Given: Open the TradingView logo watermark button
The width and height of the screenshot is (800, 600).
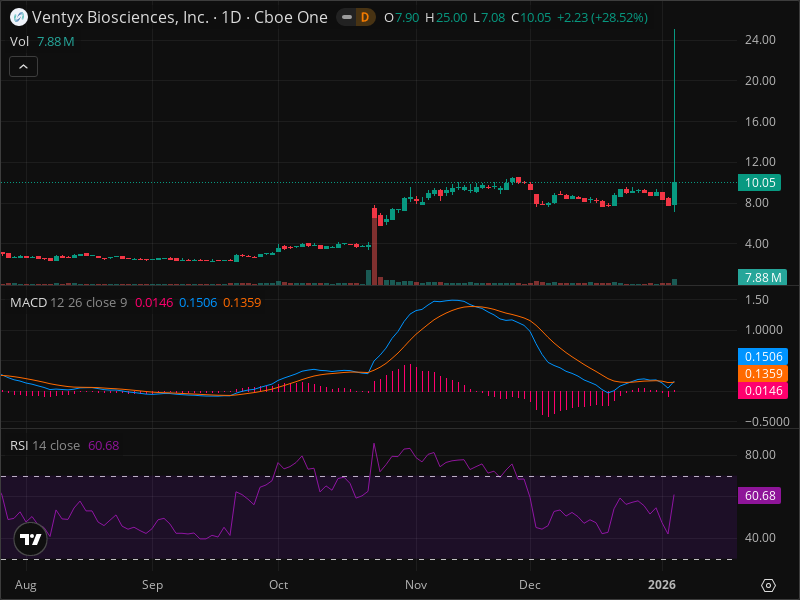Looking at the screenshot, I should click(x=31, y=539).
